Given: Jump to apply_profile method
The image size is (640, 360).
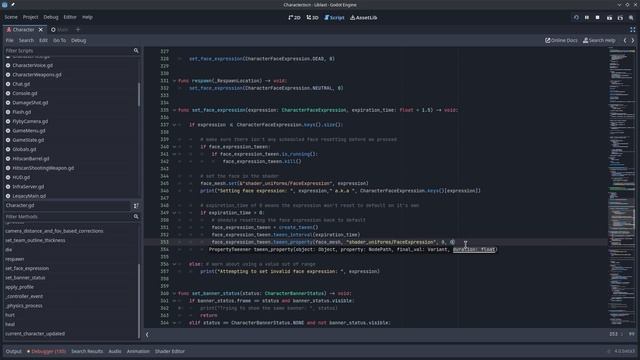Looking at the screenshot, I should pyautogui.click(x=19, y=287).
